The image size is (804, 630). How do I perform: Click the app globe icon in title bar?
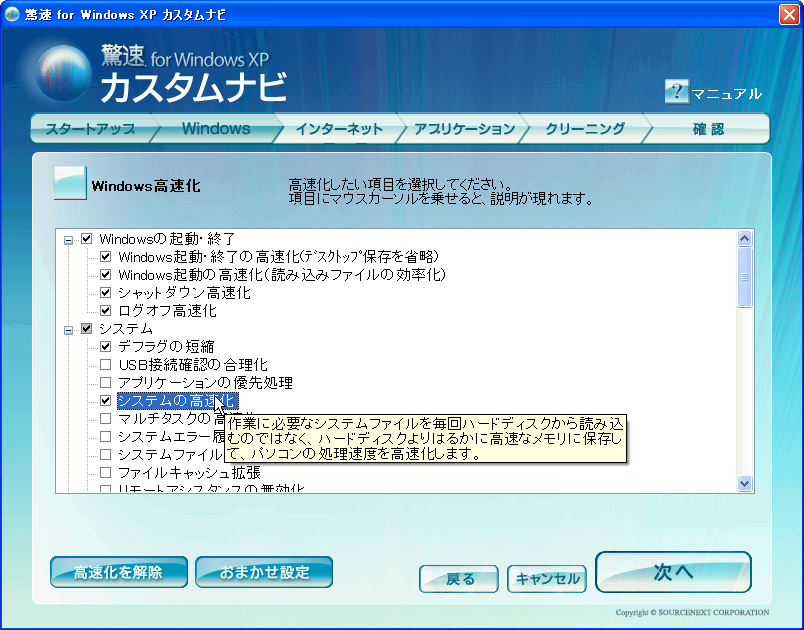pyautogui.click(x=12, y=14)
